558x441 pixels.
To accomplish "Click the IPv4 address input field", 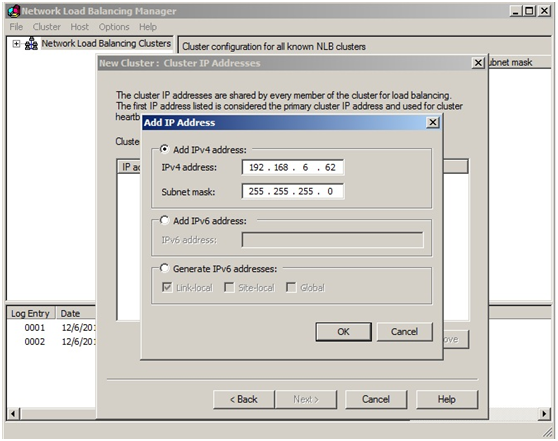I will 293,167.
